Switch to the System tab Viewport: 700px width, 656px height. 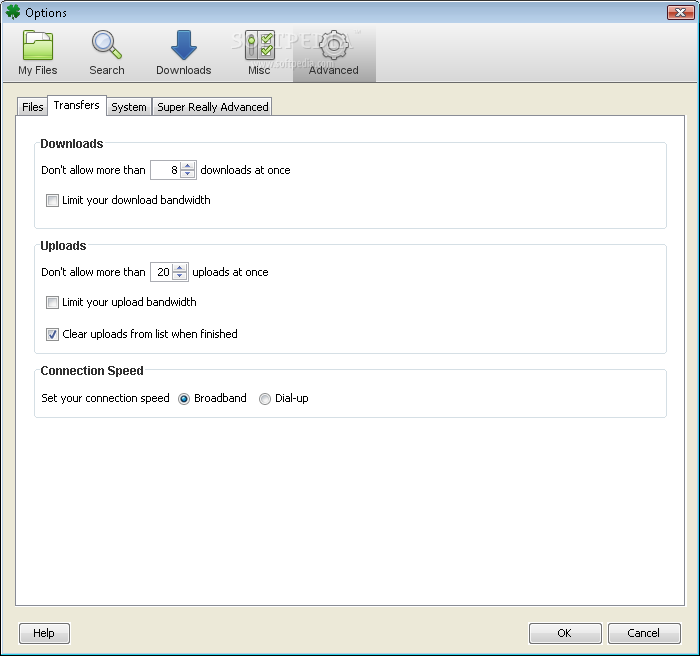[x=129, y=107]
